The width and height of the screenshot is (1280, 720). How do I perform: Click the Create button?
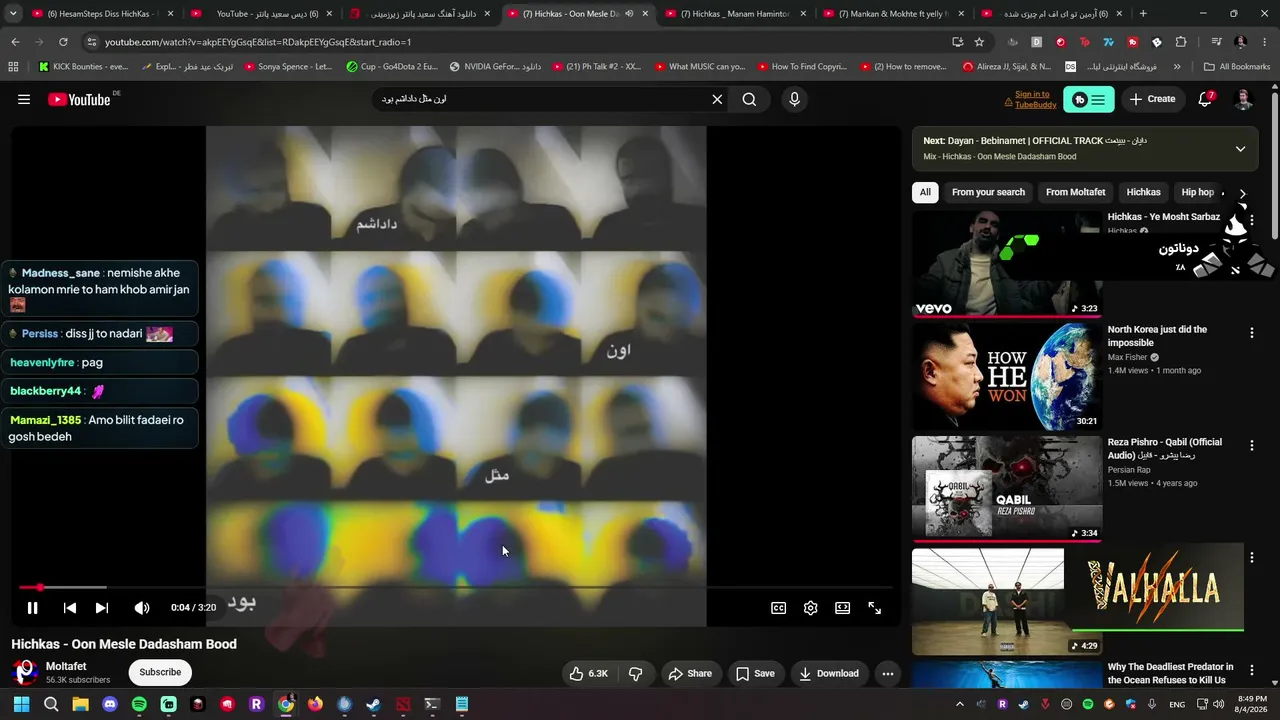click(x=1152, y=99)
